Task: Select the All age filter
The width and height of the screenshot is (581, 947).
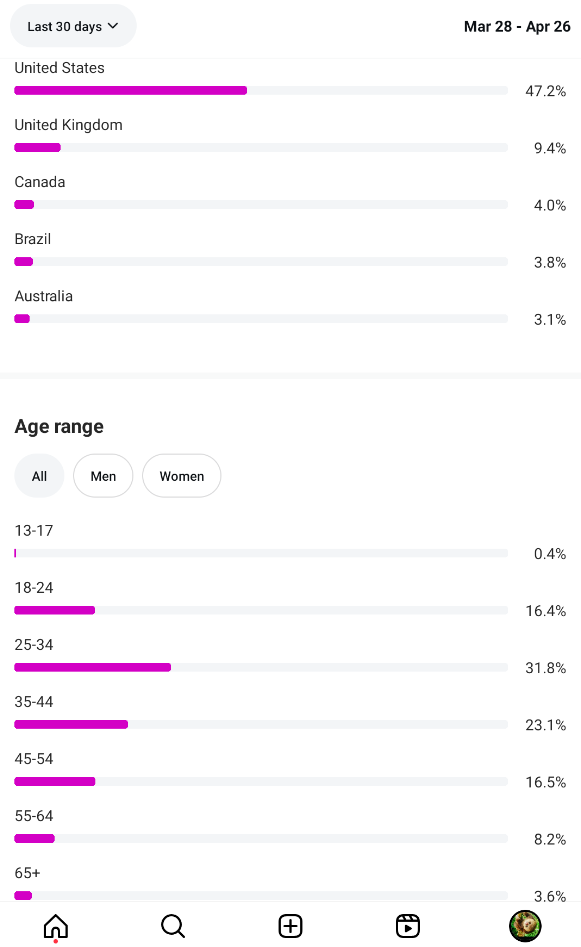Action: 39,476
